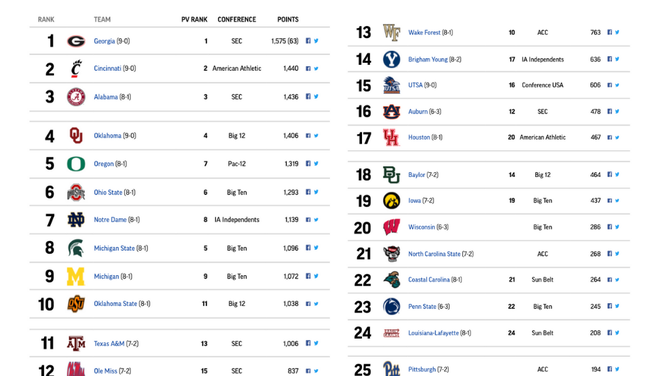668x376 pixels.
Task: Click the Penn State team logo
Action: (391, 307)
